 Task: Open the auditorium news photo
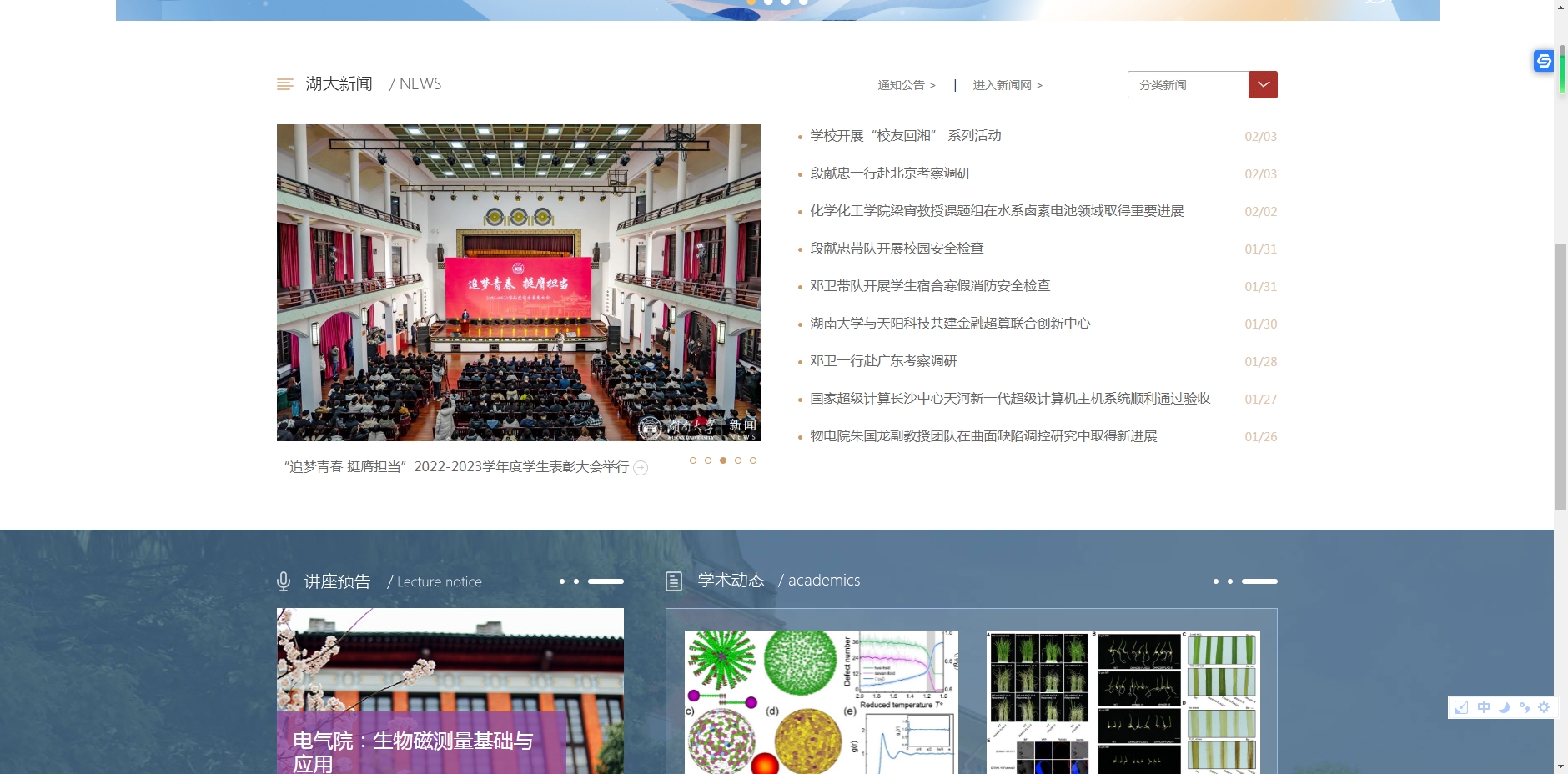point(518,283)
